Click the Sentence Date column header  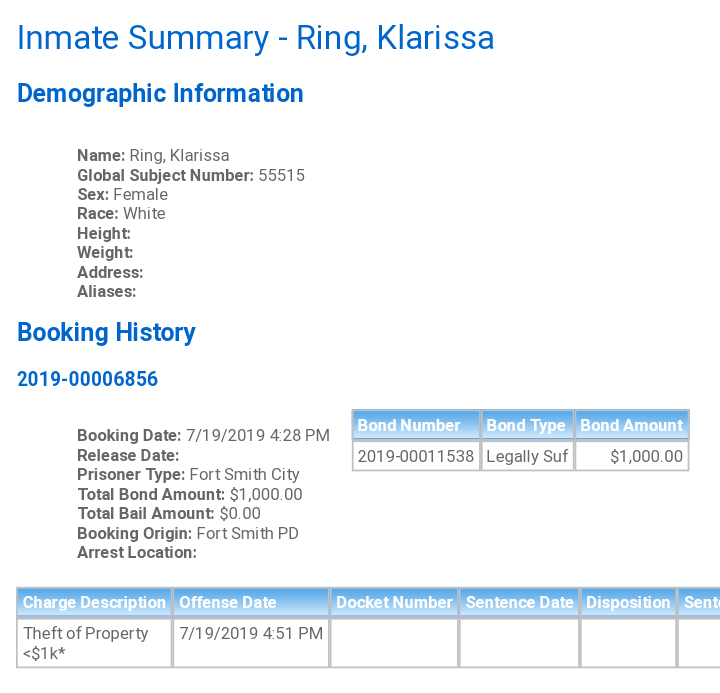coord(519,603)
